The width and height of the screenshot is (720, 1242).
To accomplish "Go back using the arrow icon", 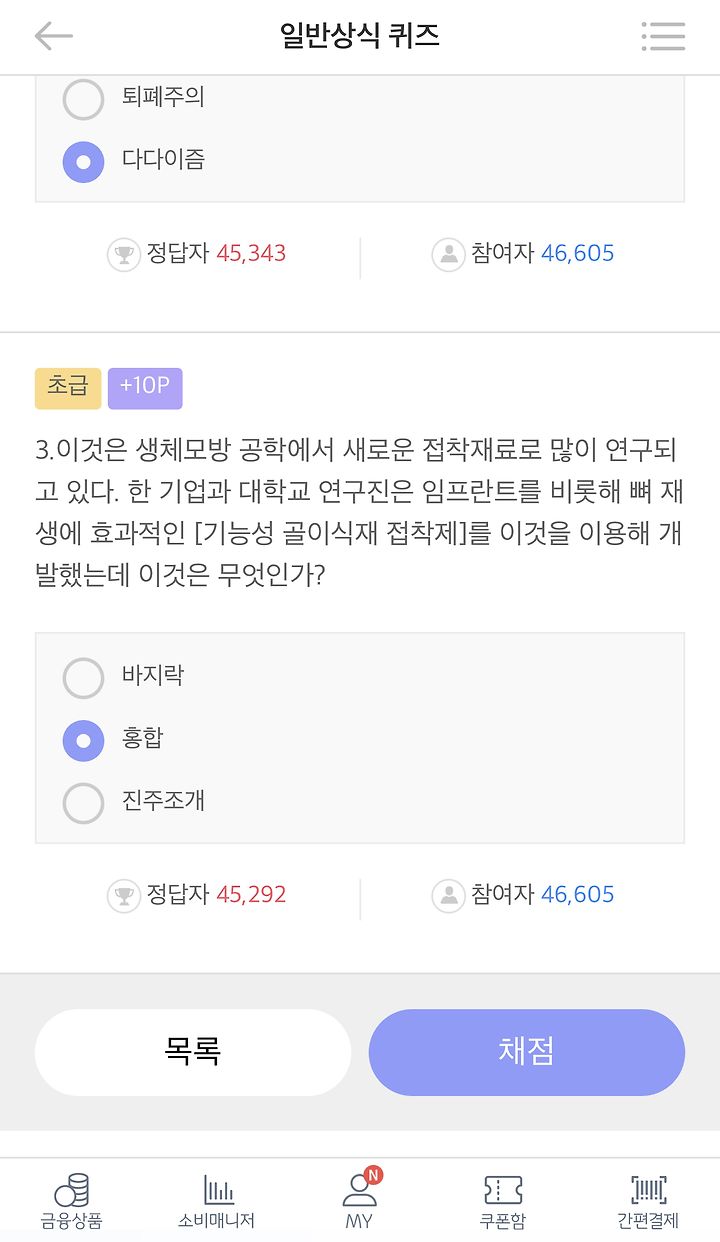I will click(x=54, y=37).
